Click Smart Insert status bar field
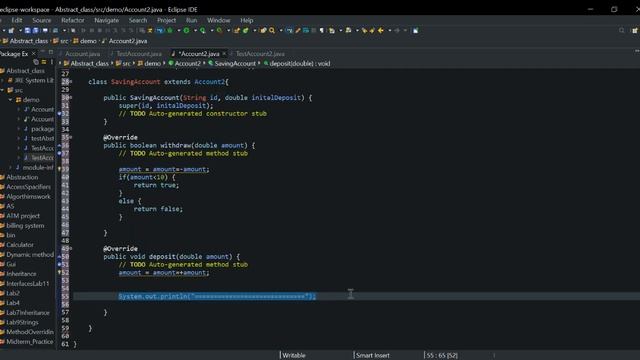The width and height of the screenshot is (640, 360). [x=373, y=356]
